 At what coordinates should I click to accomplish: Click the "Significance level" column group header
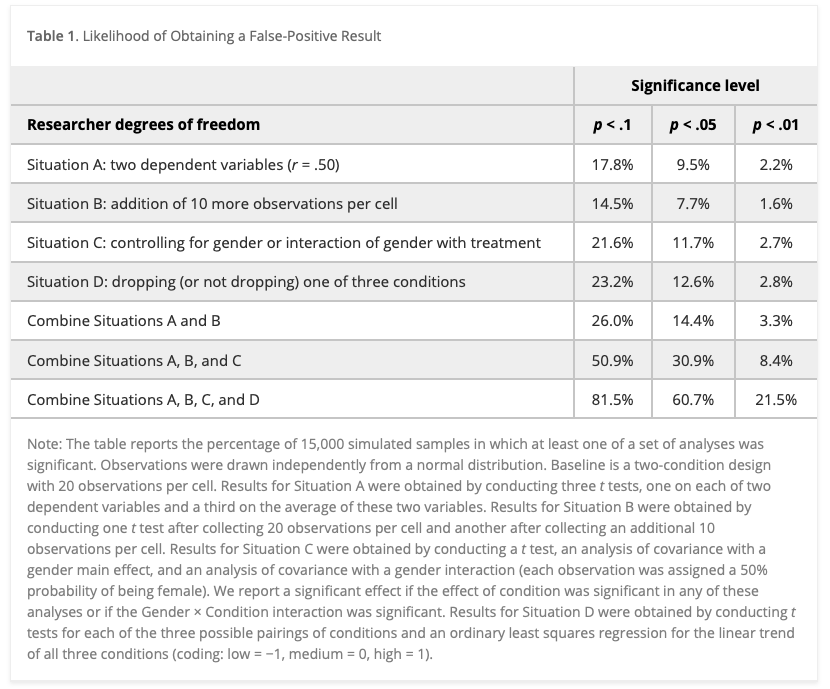click(695, 86)
